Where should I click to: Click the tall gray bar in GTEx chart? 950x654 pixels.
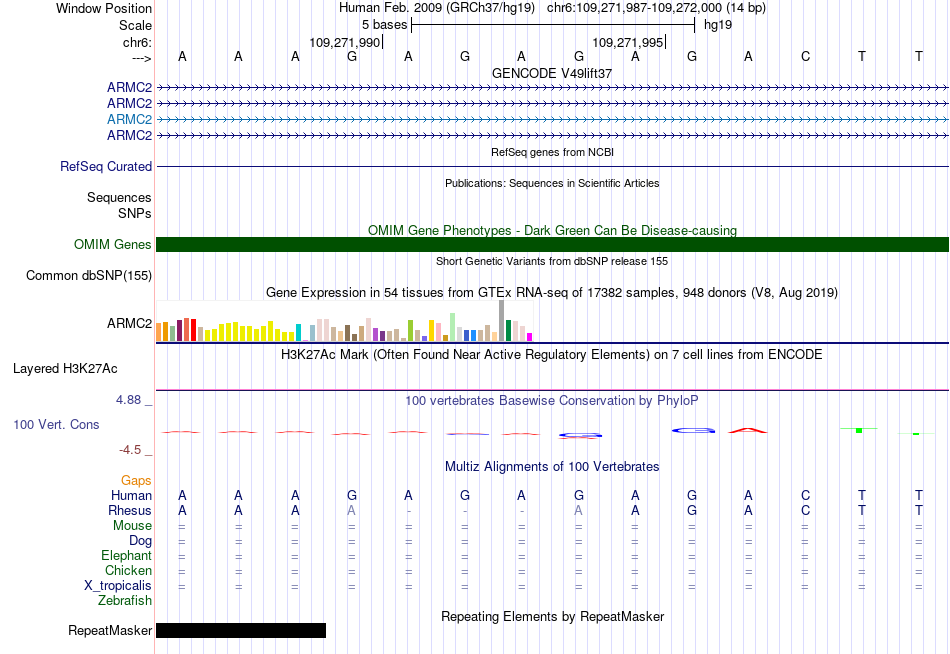(502, 321)
